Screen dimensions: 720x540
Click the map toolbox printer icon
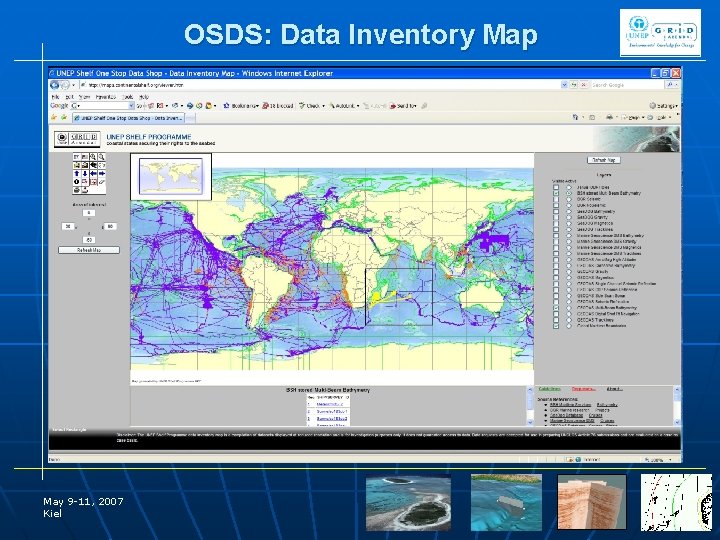(77, 190)
